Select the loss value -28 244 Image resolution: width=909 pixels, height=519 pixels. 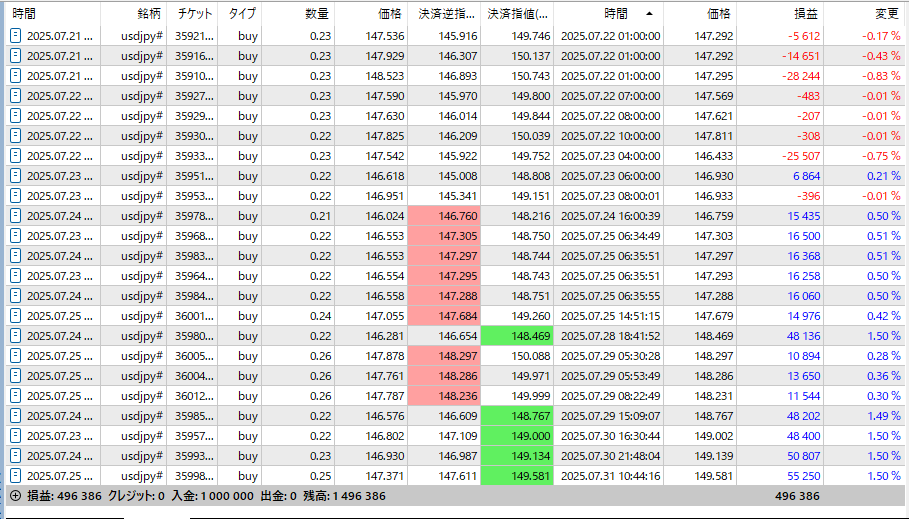click(801, 76)
